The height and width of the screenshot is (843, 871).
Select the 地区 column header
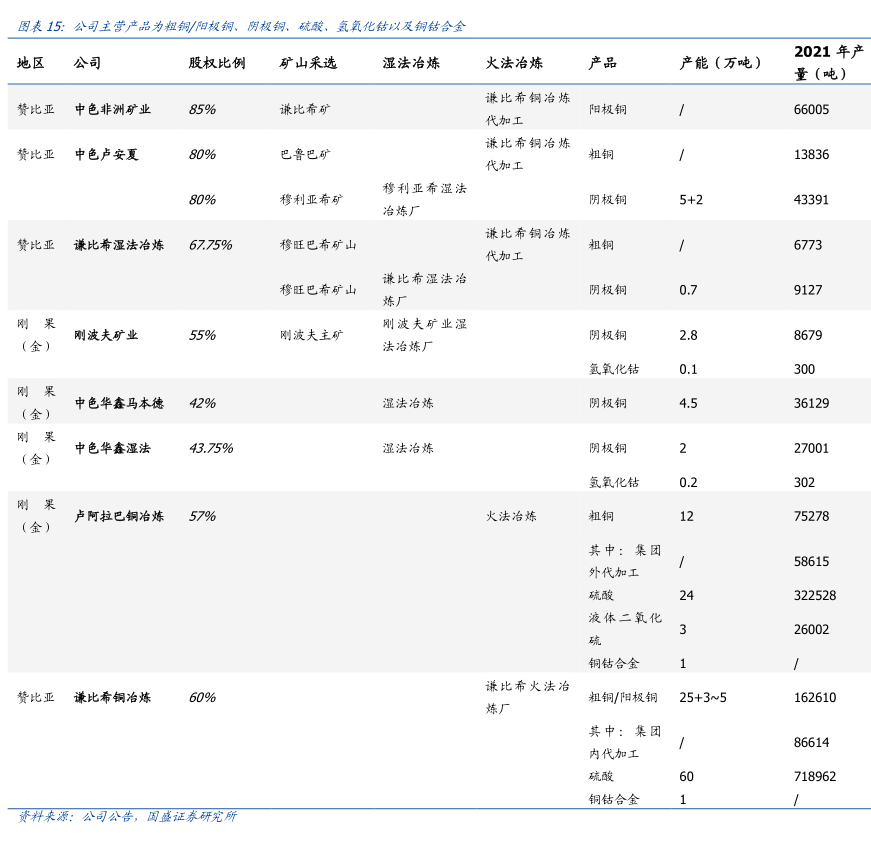31,63
